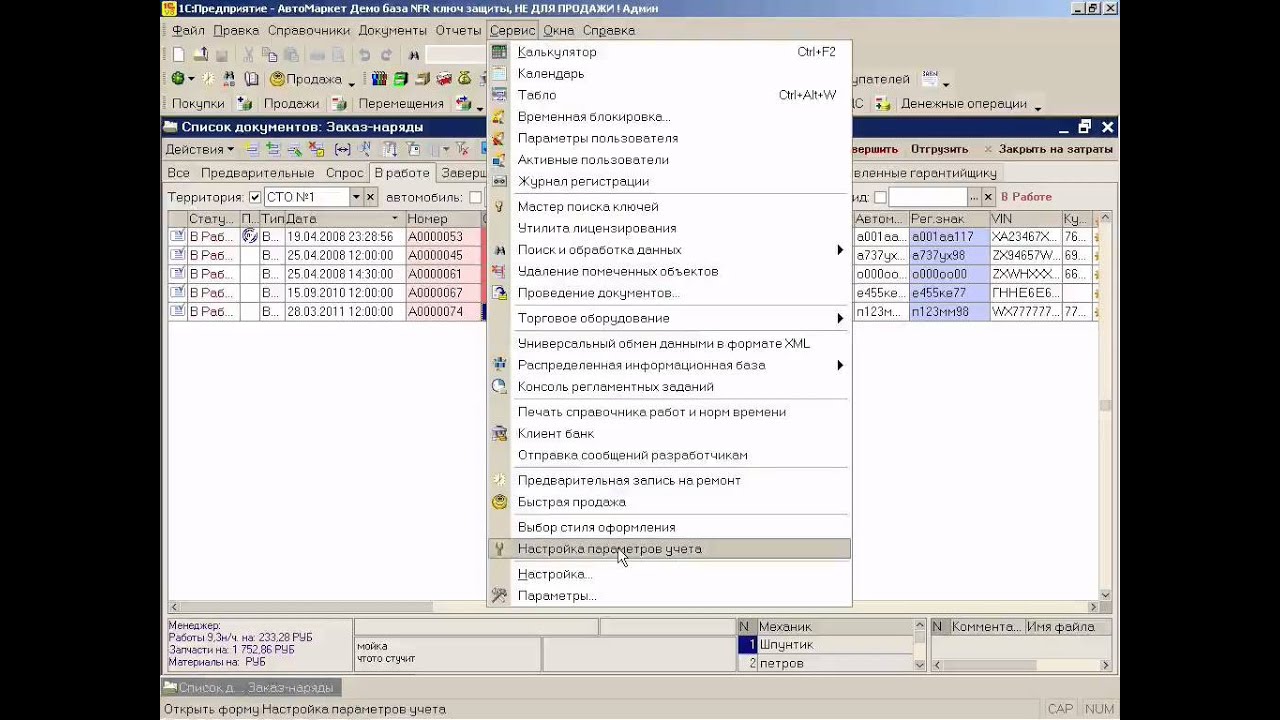
Task: Click the calculator icon in Сервис menu
Action: pyautogui.click(x=499, y=52)
